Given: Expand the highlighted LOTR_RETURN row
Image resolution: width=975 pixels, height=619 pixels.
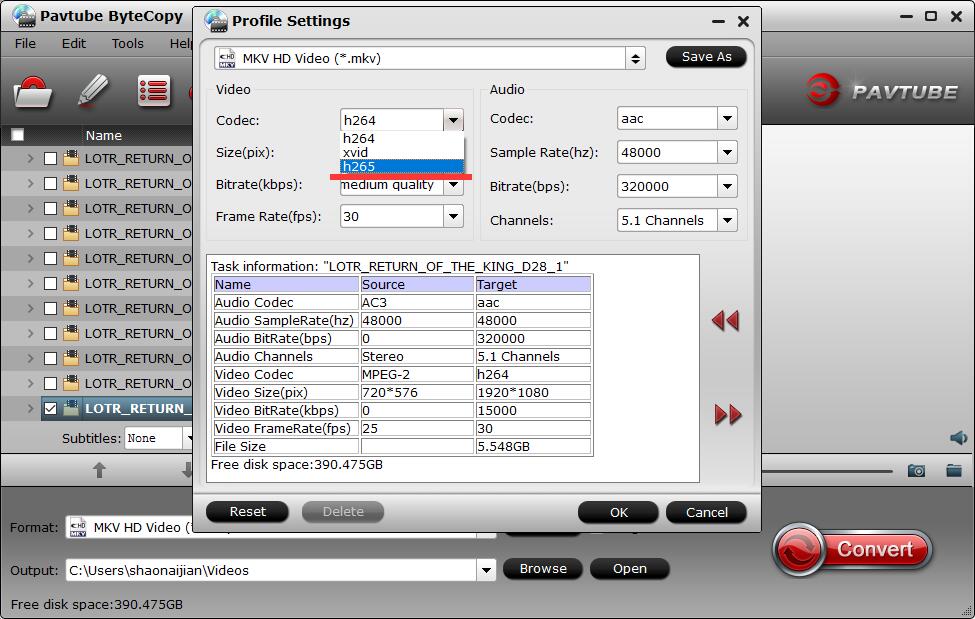Looking at the screenshot, I should point(30,408).
